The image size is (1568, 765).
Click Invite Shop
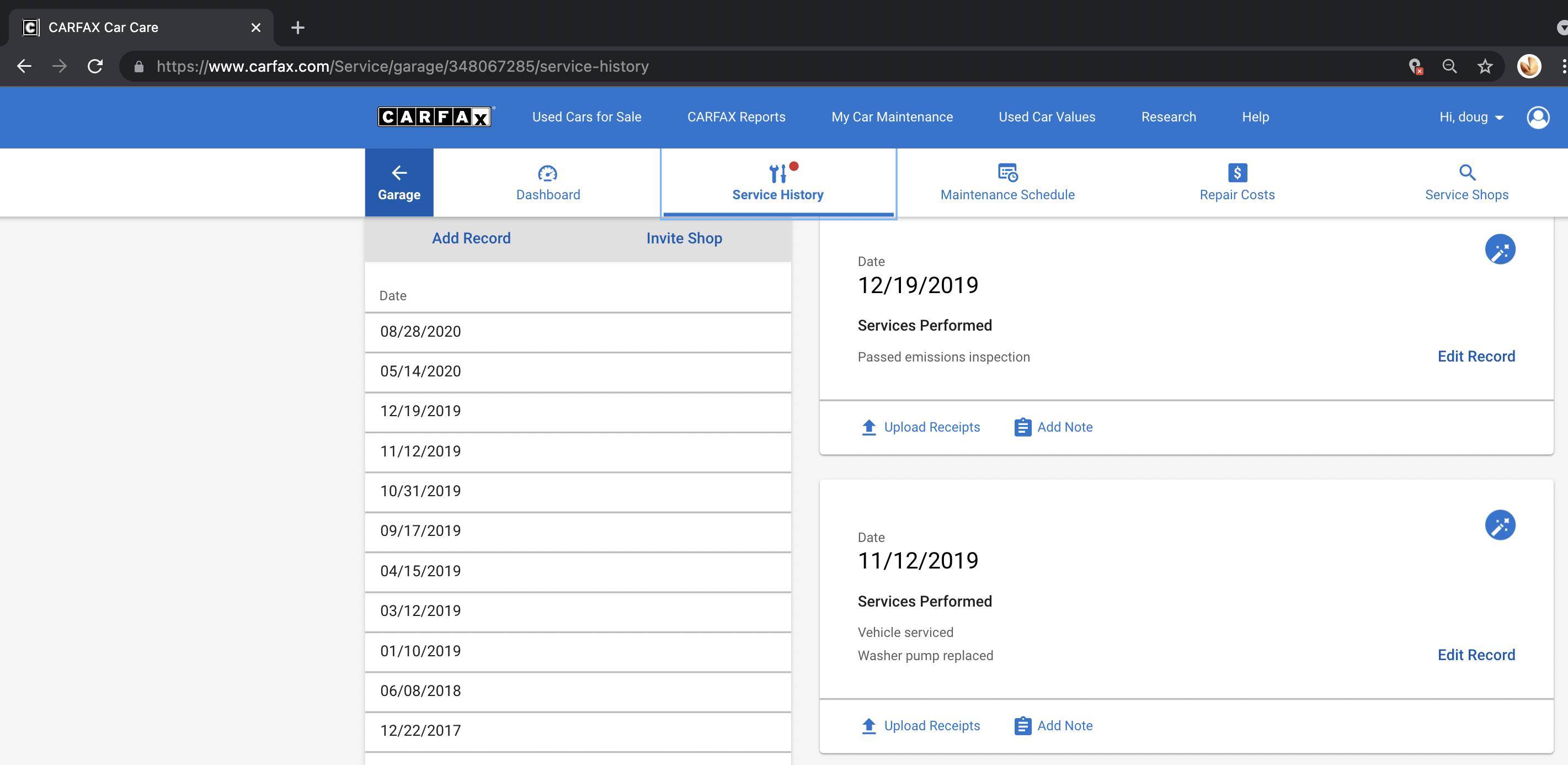[684, 238]
